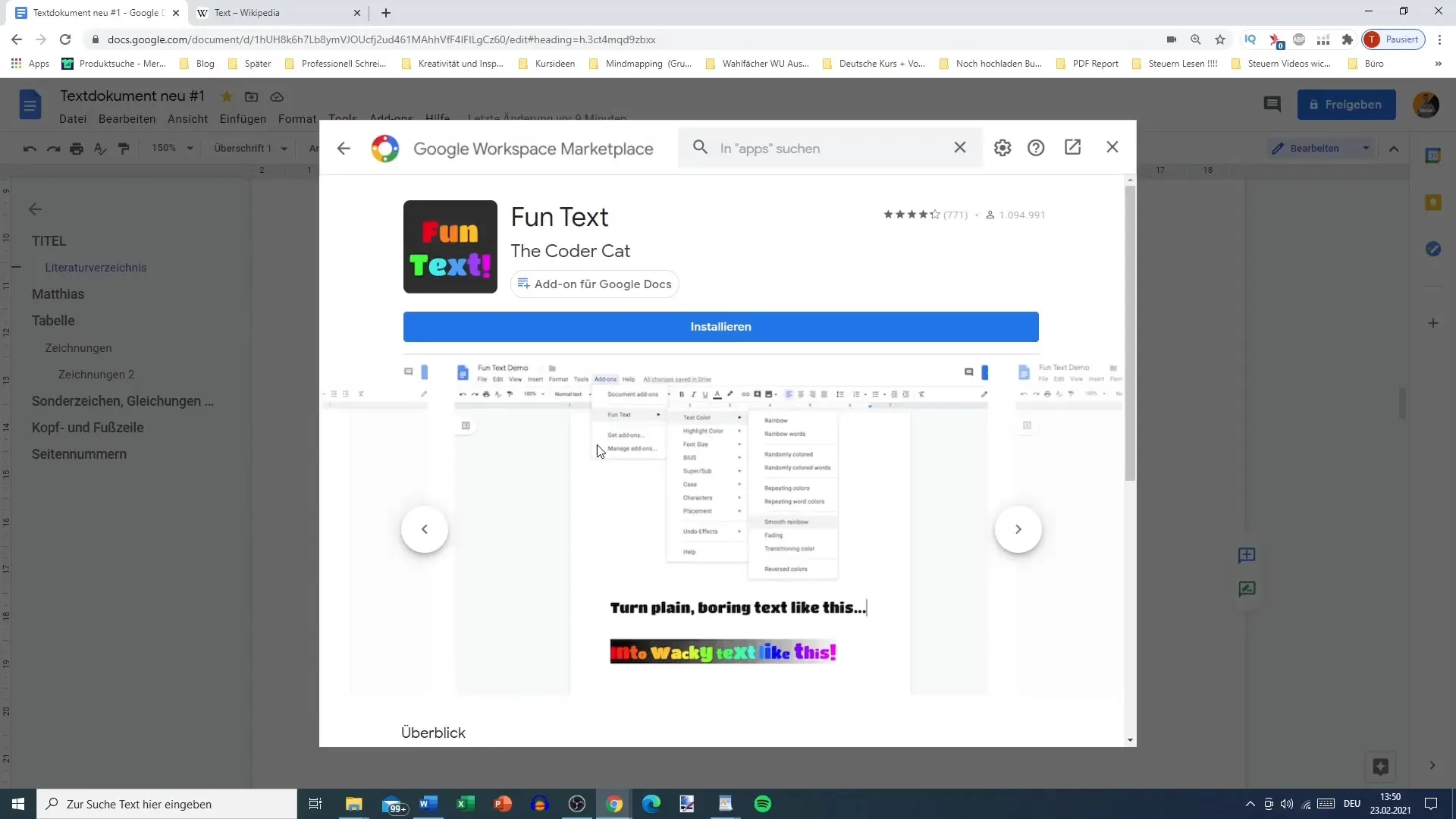The height and width of the screenshot is (819, 1456).
Task: Open the Tasks side panel icon
Action: pyautogui.click(x=1433, y=249)
